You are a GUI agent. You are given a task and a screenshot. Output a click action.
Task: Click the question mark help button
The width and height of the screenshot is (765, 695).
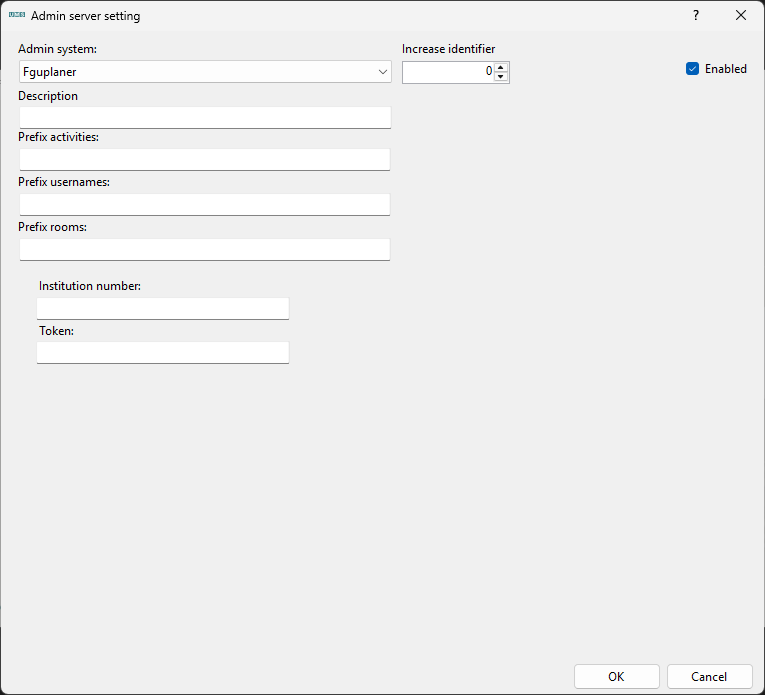pyautogui.click(x=696, y=16)
